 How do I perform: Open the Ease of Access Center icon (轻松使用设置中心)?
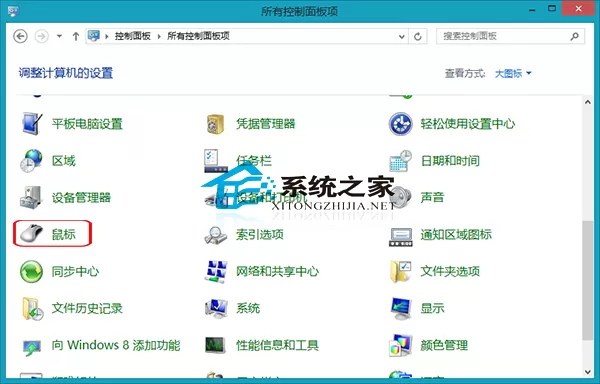400,124
